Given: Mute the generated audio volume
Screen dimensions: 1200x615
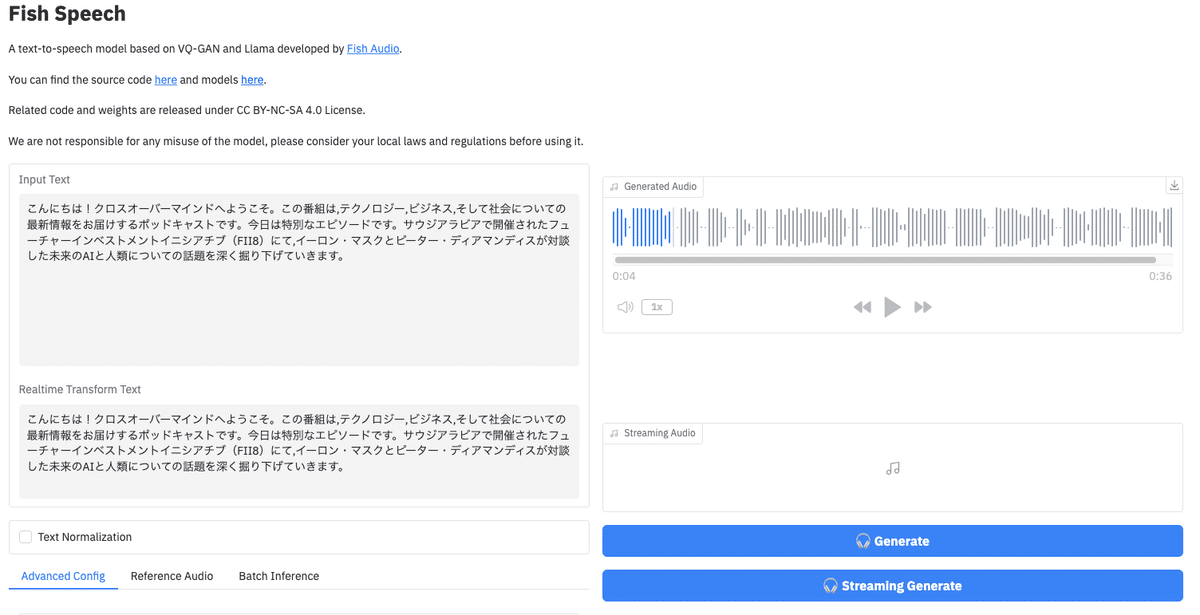Looking at the screenshot, I should (x=625, y=306).
